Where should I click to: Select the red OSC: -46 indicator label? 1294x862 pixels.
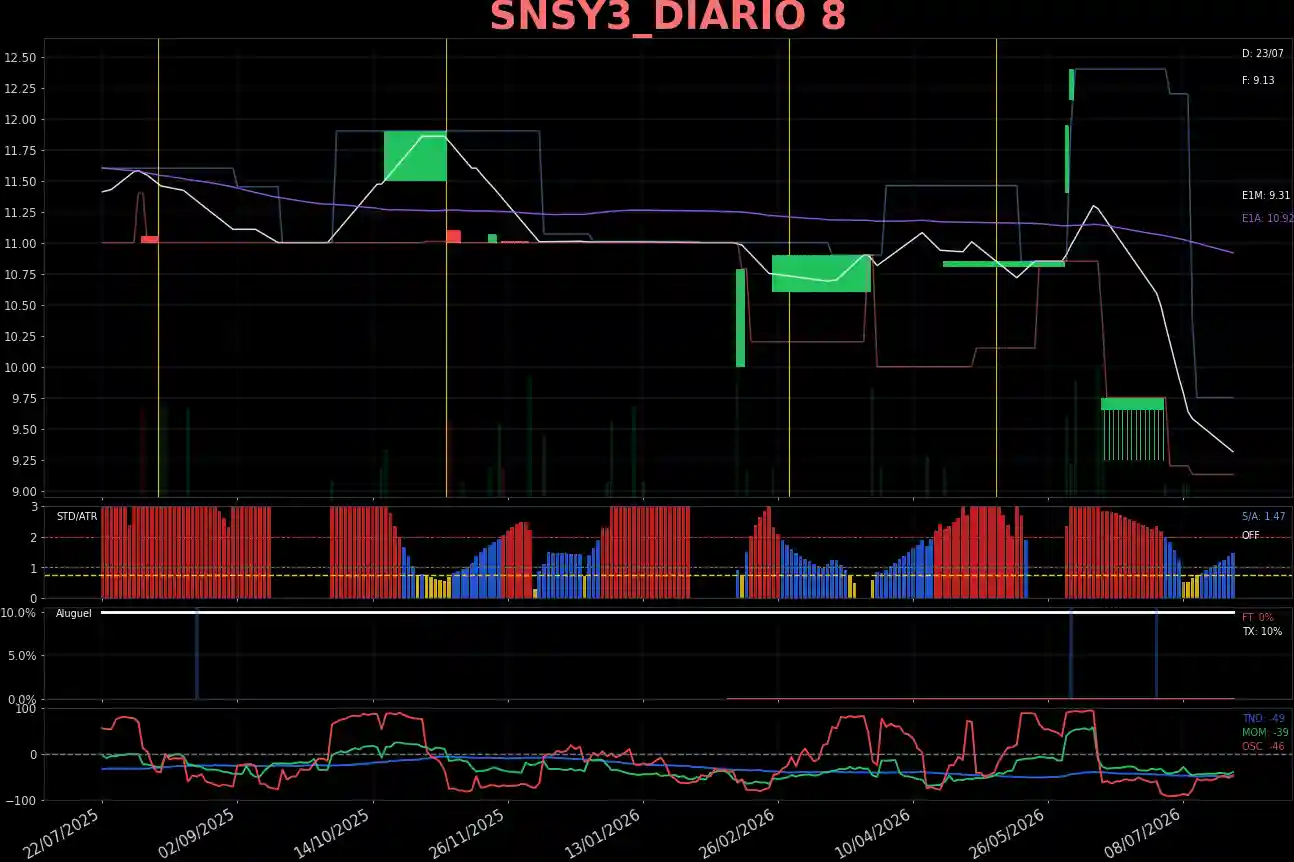coord(1263,746)
